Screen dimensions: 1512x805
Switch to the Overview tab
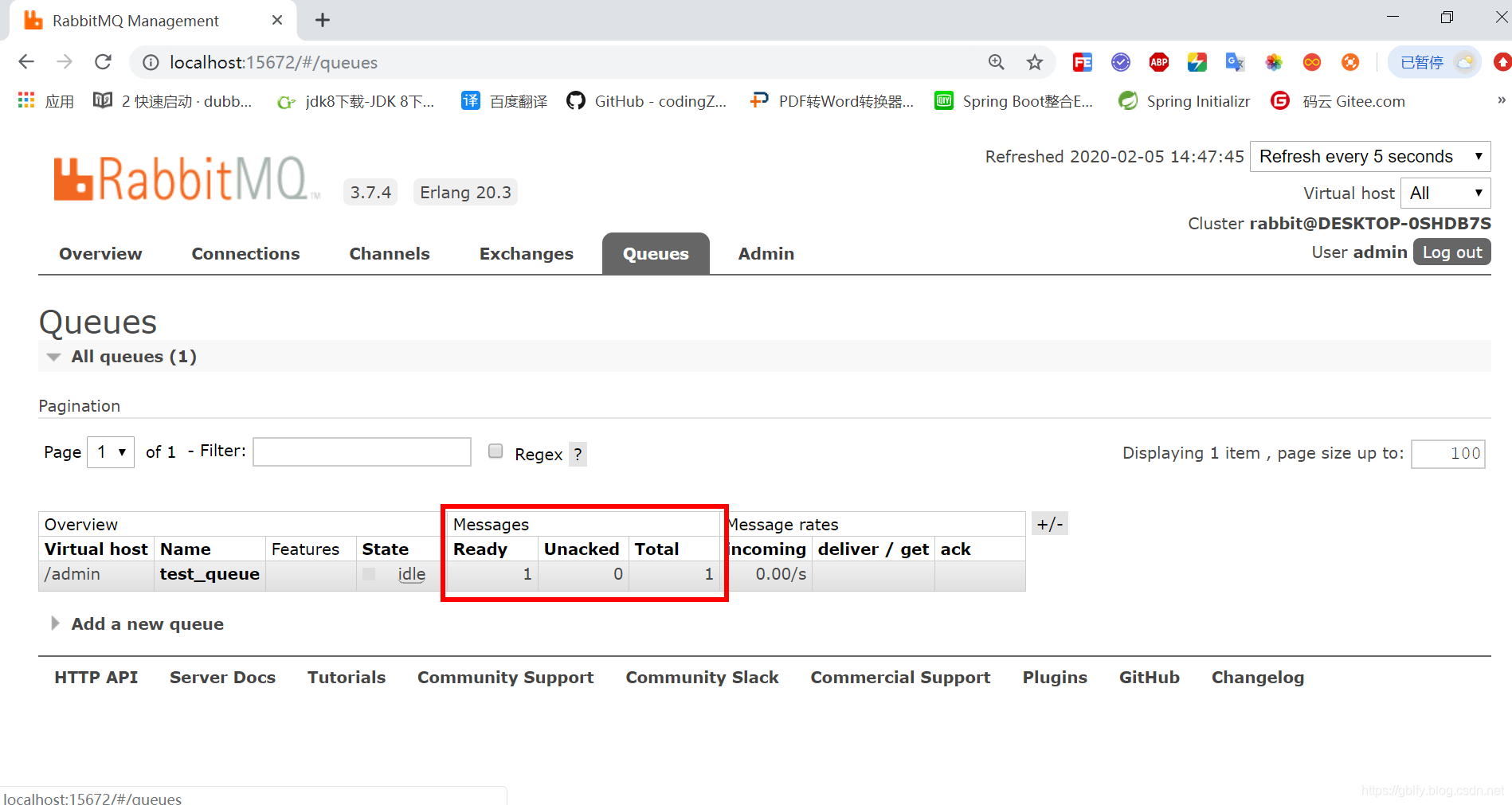tap(100, 254)
